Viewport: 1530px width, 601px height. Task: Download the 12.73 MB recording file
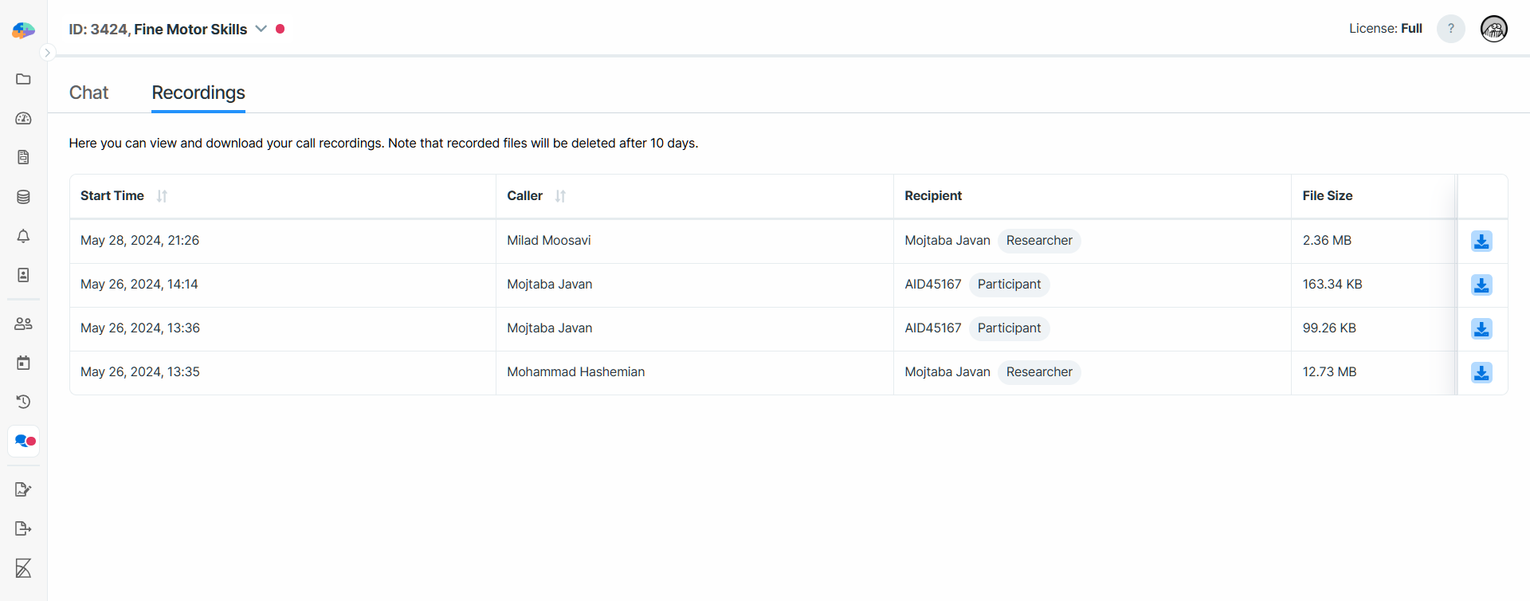pos(1481,373)
